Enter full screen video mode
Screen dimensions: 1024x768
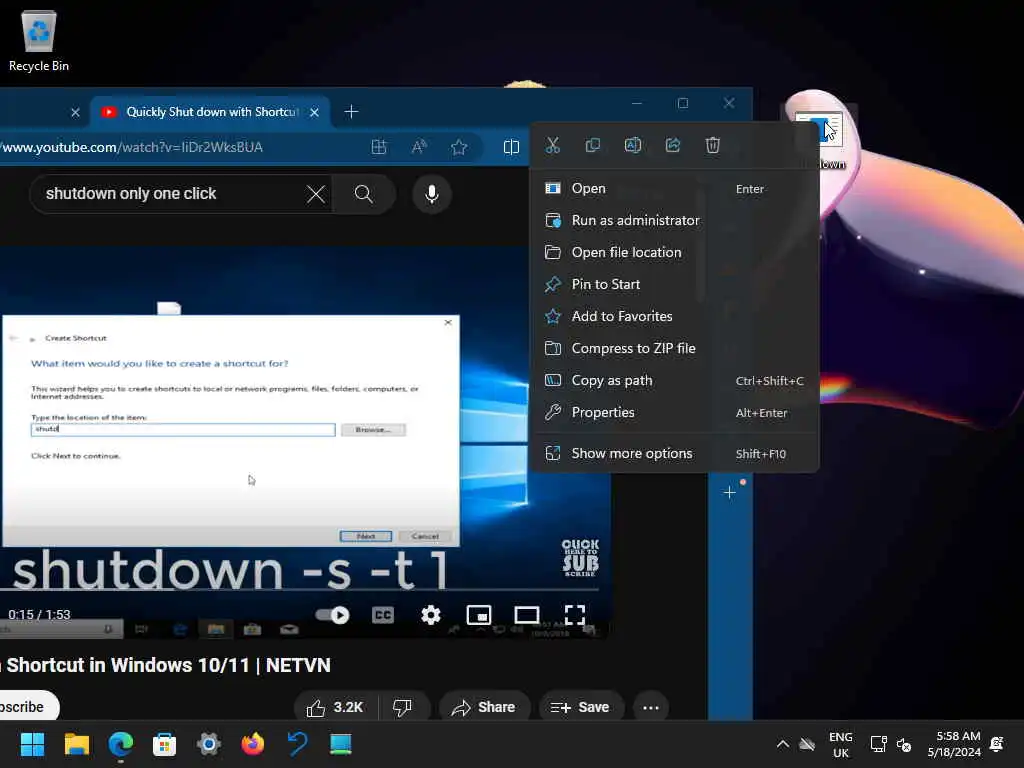point(575,615)
